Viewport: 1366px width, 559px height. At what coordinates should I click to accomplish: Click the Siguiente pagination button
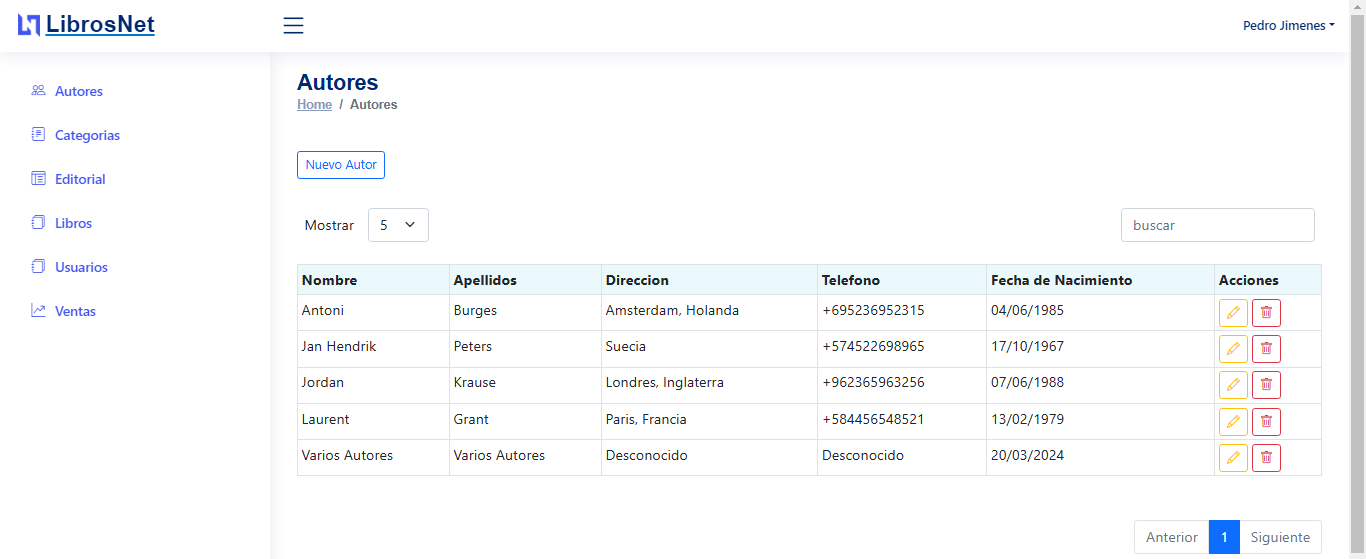point(1280,537)
